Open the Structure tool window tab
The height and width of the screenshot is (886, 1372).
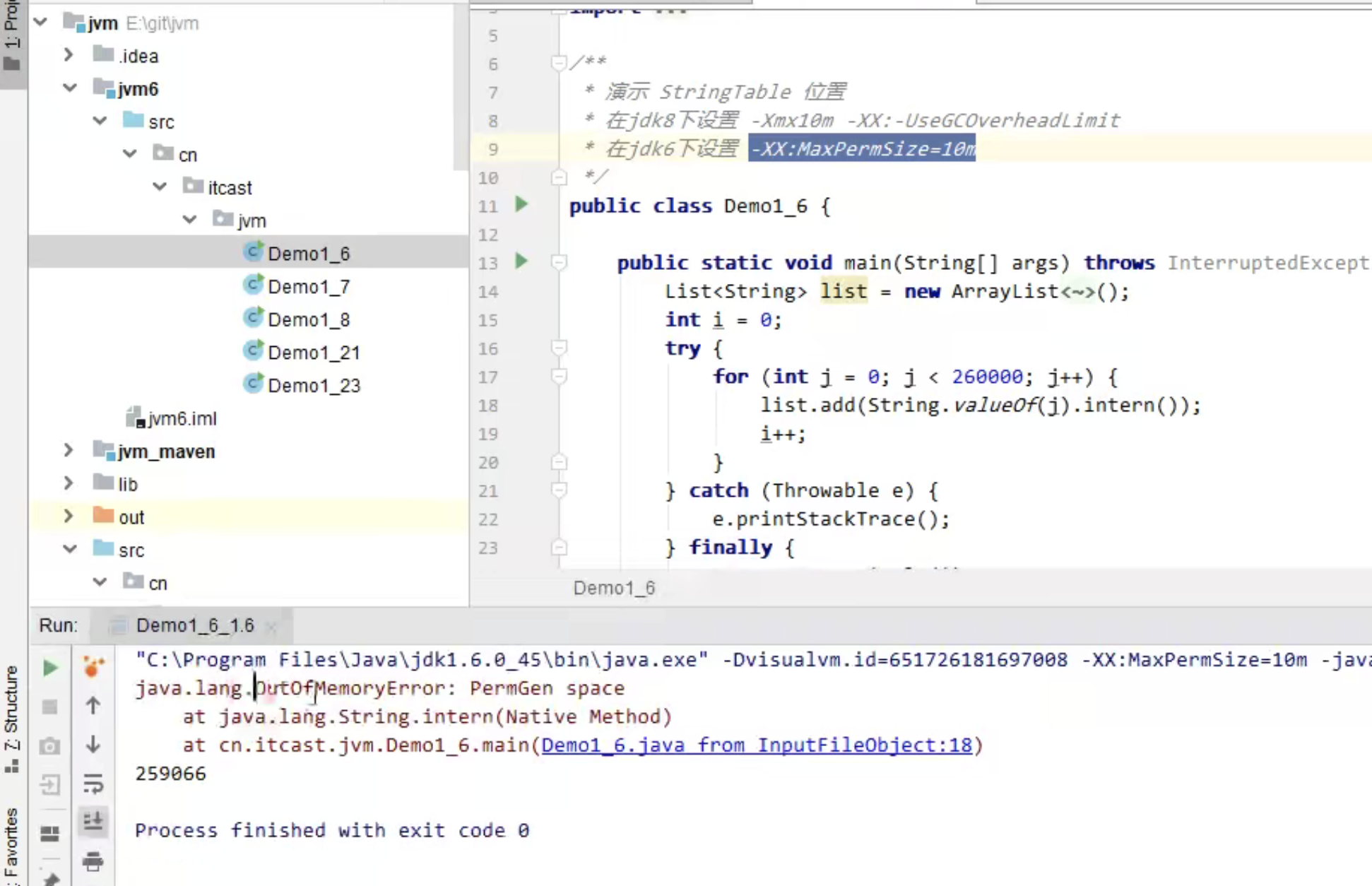coord(12,717)
